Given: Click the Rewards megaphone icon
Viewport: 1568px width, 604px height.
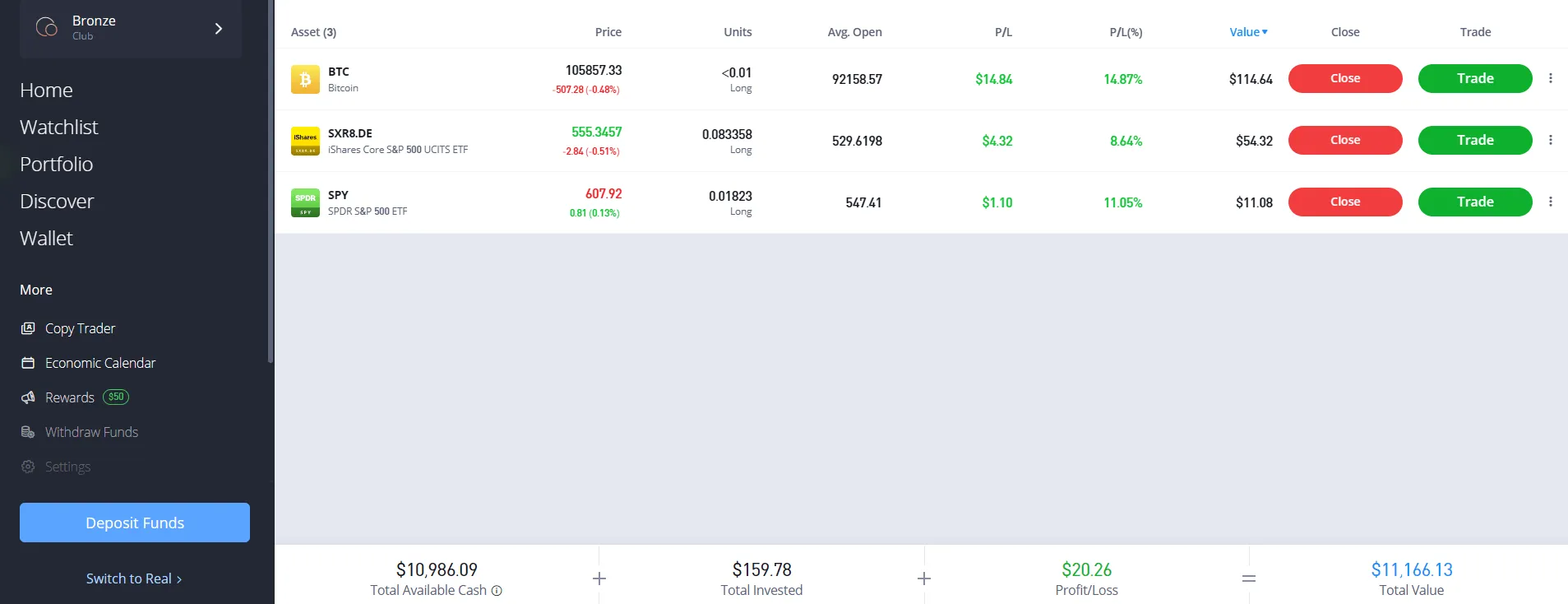Looking at the screenshot, I should [28, 397].
